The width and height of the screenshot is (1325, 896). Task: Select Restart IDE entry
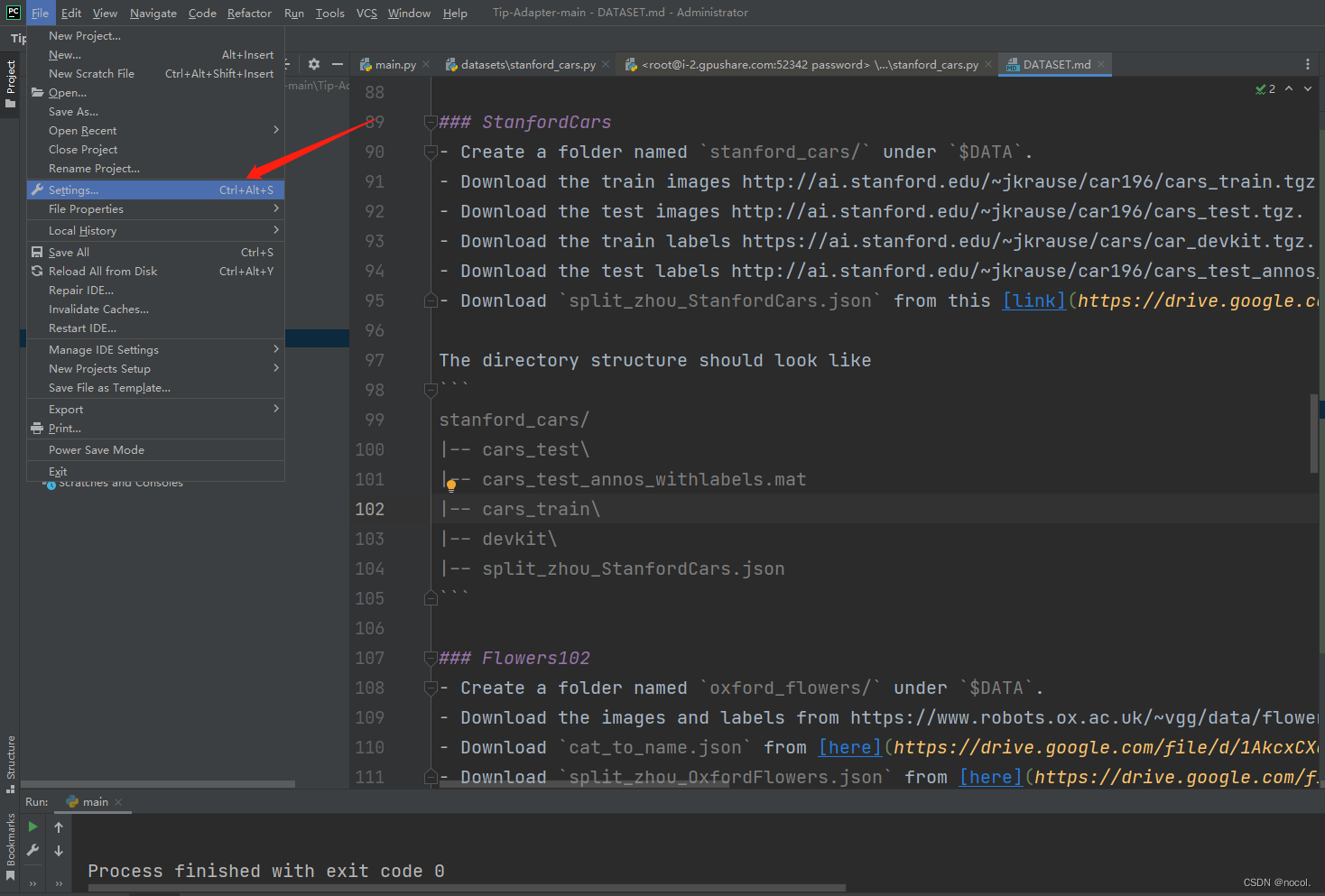click(155, 328)
